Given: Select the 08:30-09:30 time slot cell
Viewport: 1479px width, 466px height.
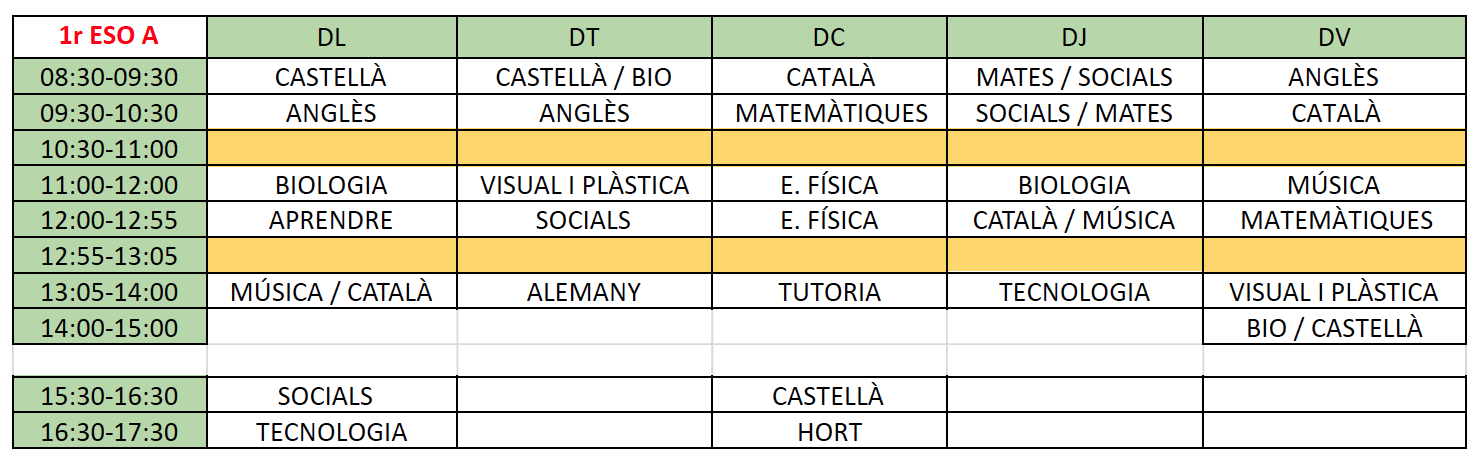Looking at the screenshot, I should coord(109,77).
